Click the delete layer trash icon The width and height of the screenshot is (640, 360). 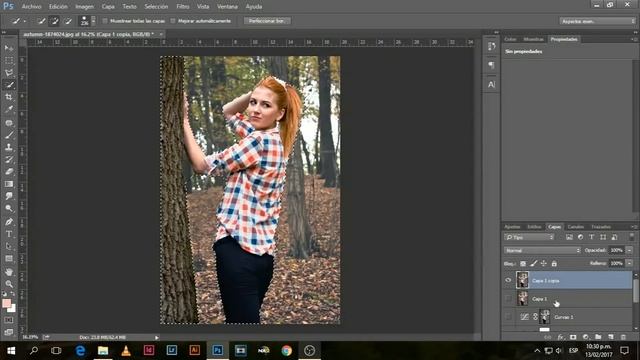pos(623,337)
